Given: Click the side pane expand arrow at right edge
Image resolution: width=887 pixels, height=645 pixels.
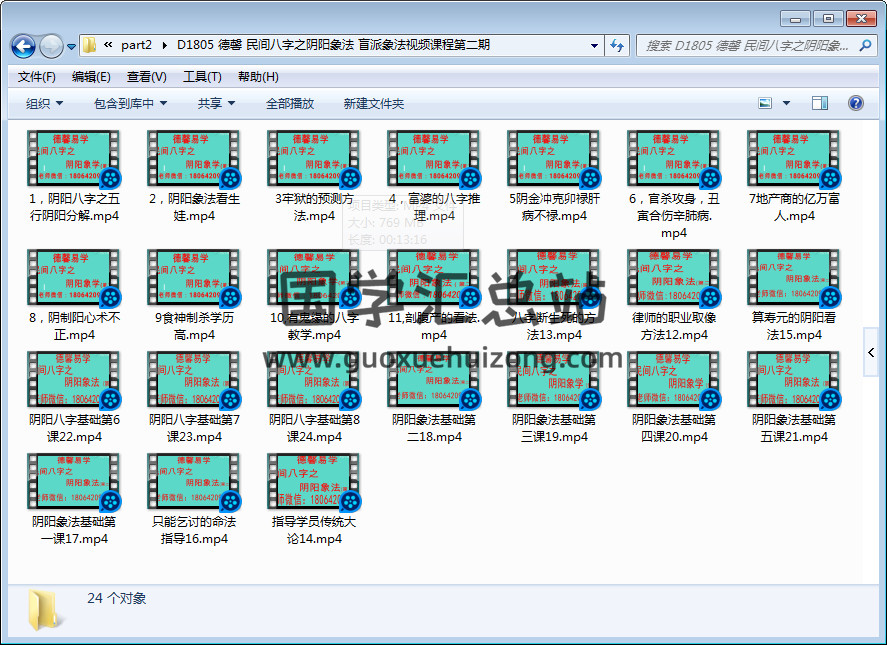Looking at the screenshot, I should 872,353.
